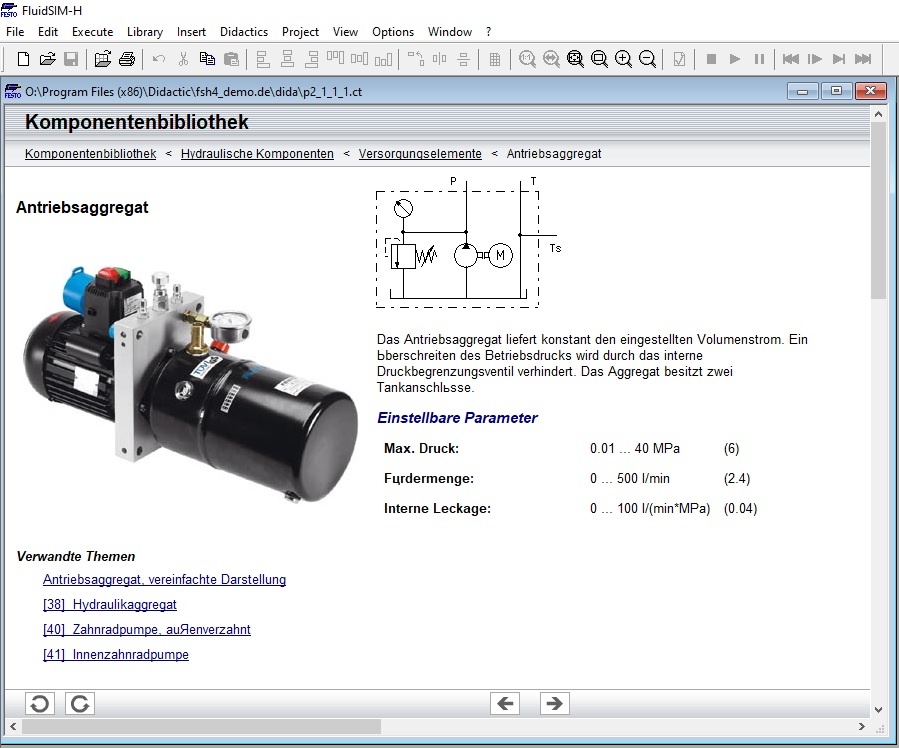Click the hydraulic circuit symbol diagram

[x=468, y=242]
